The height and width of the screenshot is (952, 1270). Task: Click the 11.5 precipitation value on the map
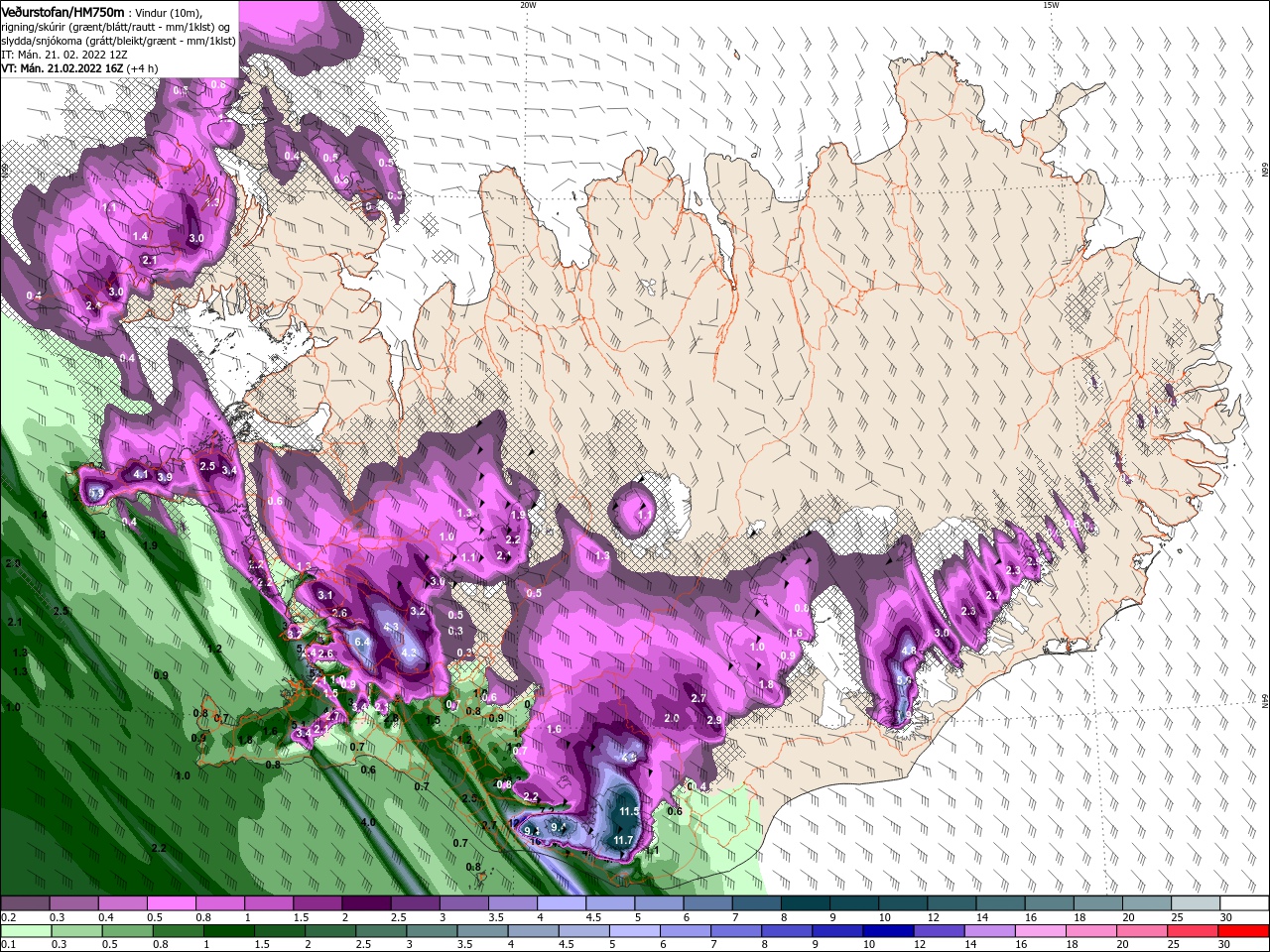pyautogui.click(x=629, y=811)
